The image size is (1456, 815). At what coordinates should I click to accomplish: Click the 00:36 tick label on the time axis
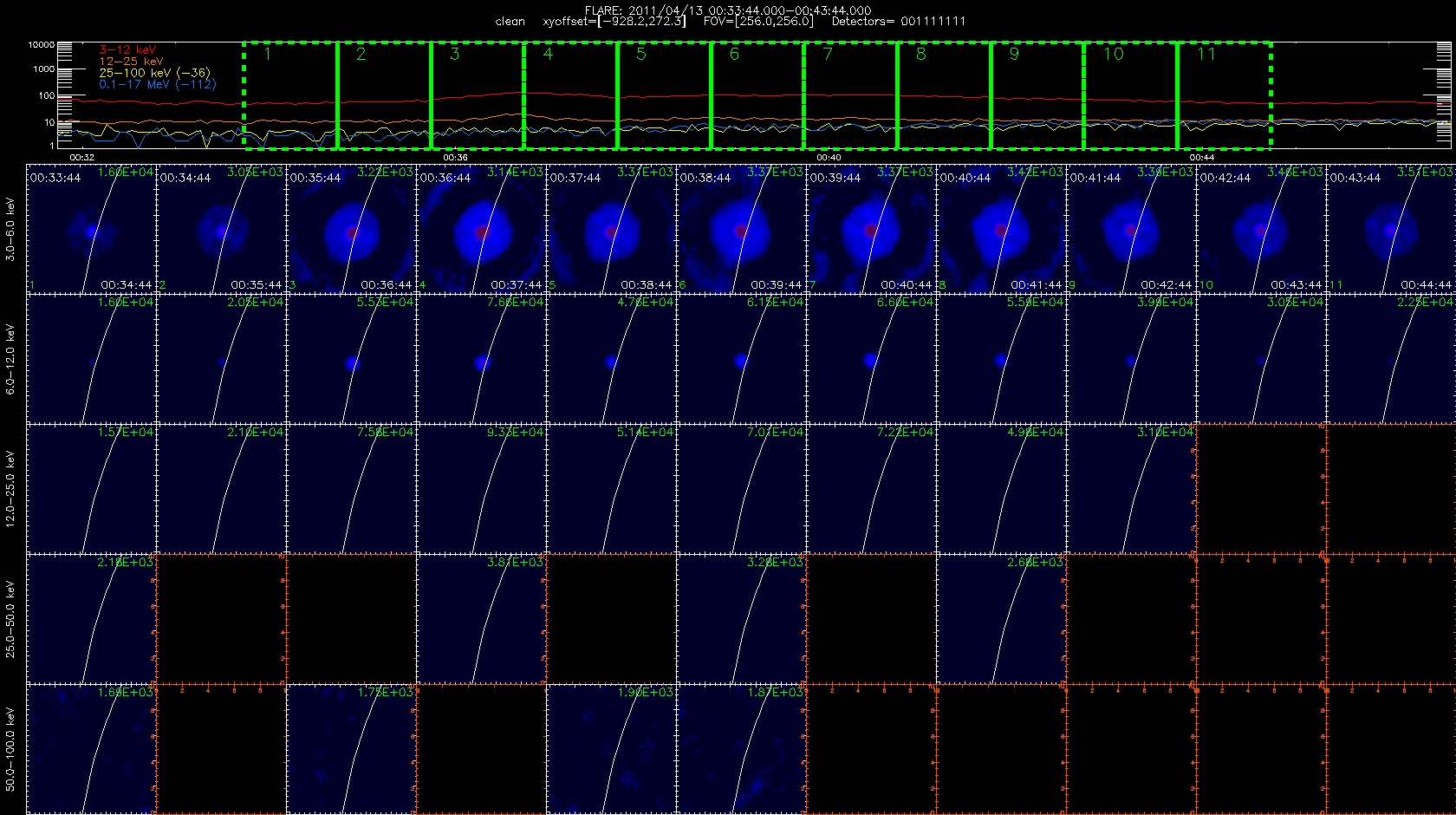[455, 158]
